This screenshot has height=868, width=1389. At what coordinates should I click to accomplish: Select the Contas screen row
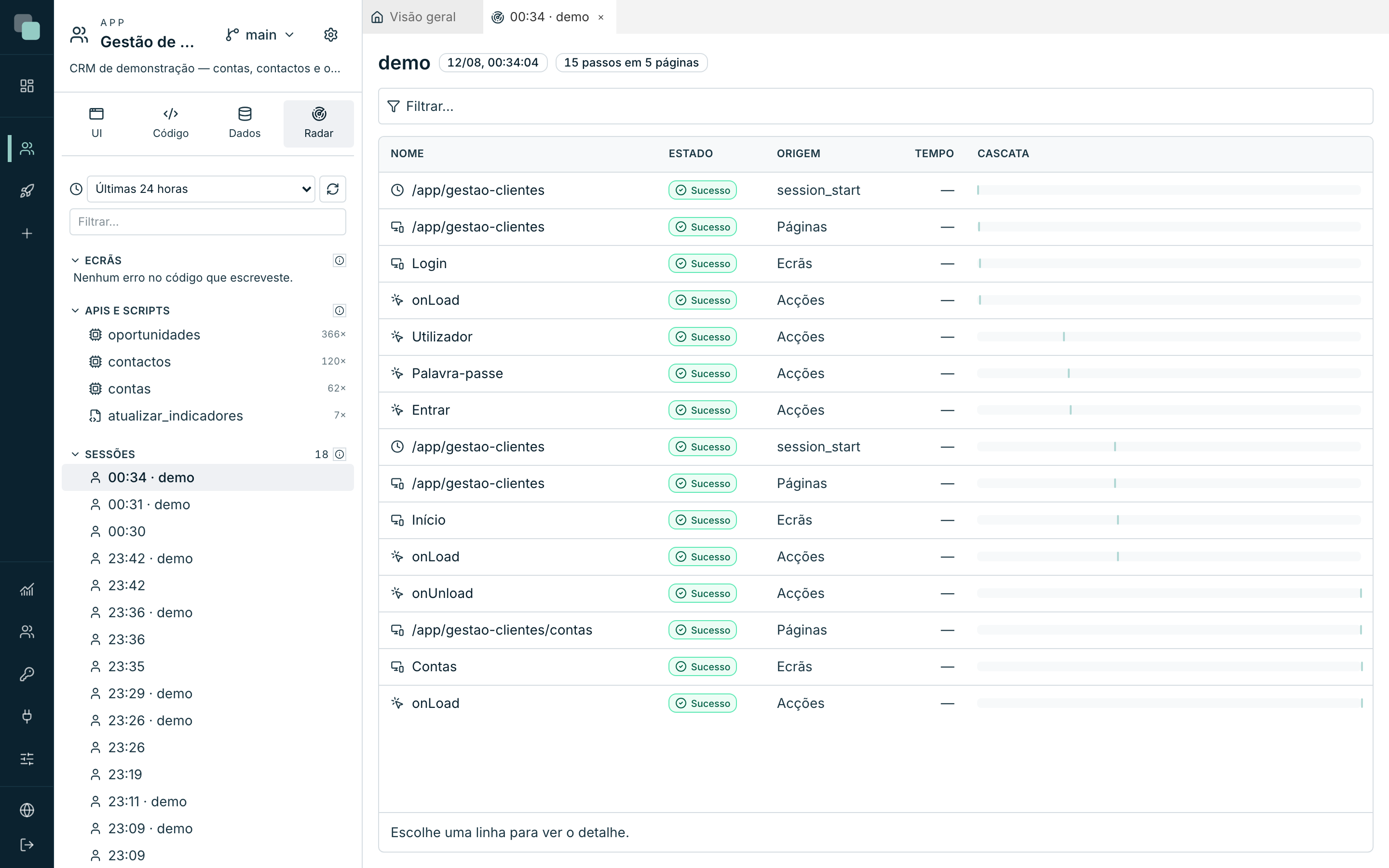(875, 667)
